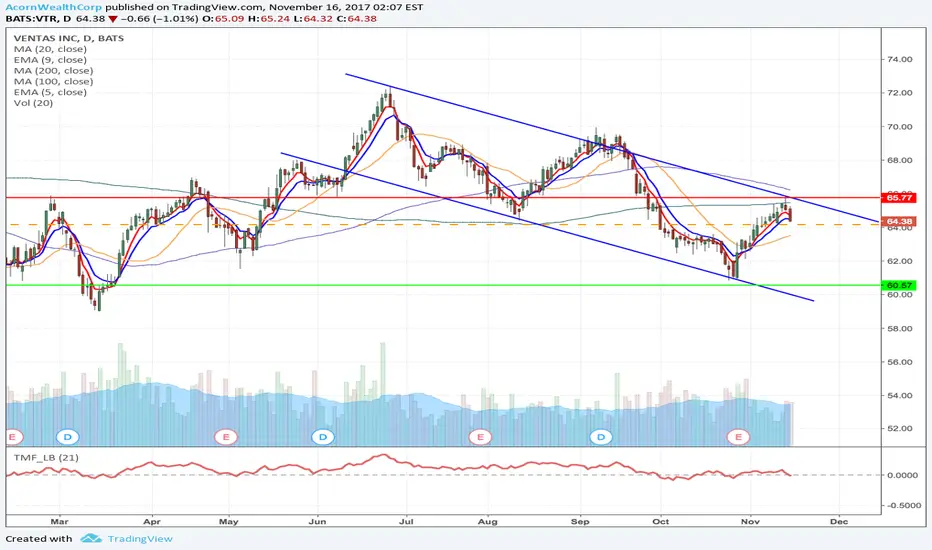This screenshot has width=932, height=550.
Task: Click the 0.0000 TMF axis value
Action: (x=901, y=475)
